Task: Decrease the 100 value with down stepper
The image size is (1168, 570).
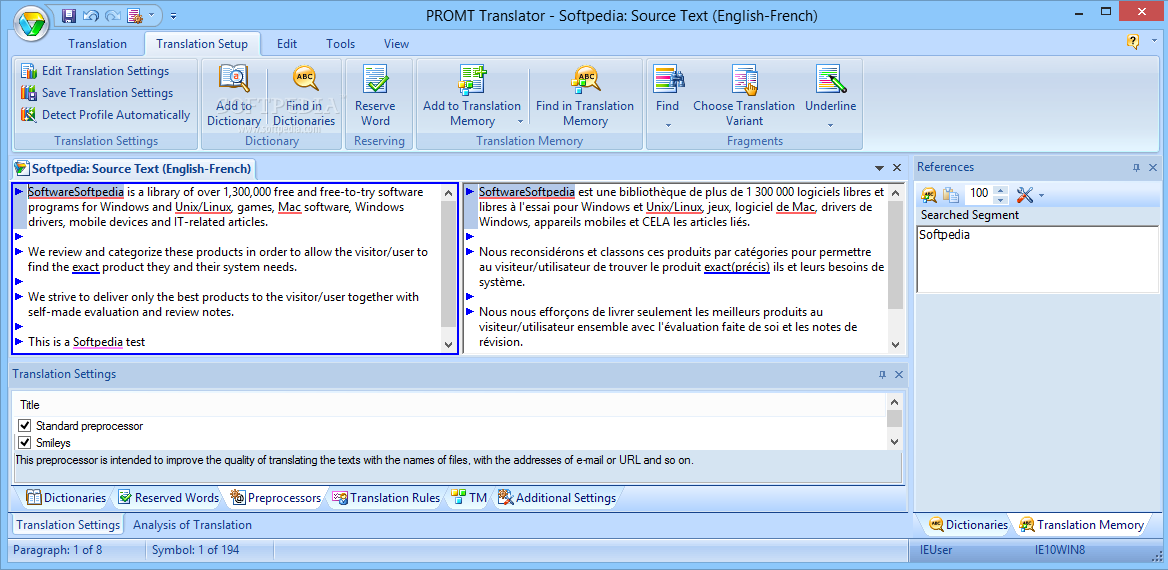Action: [1001, 200]
